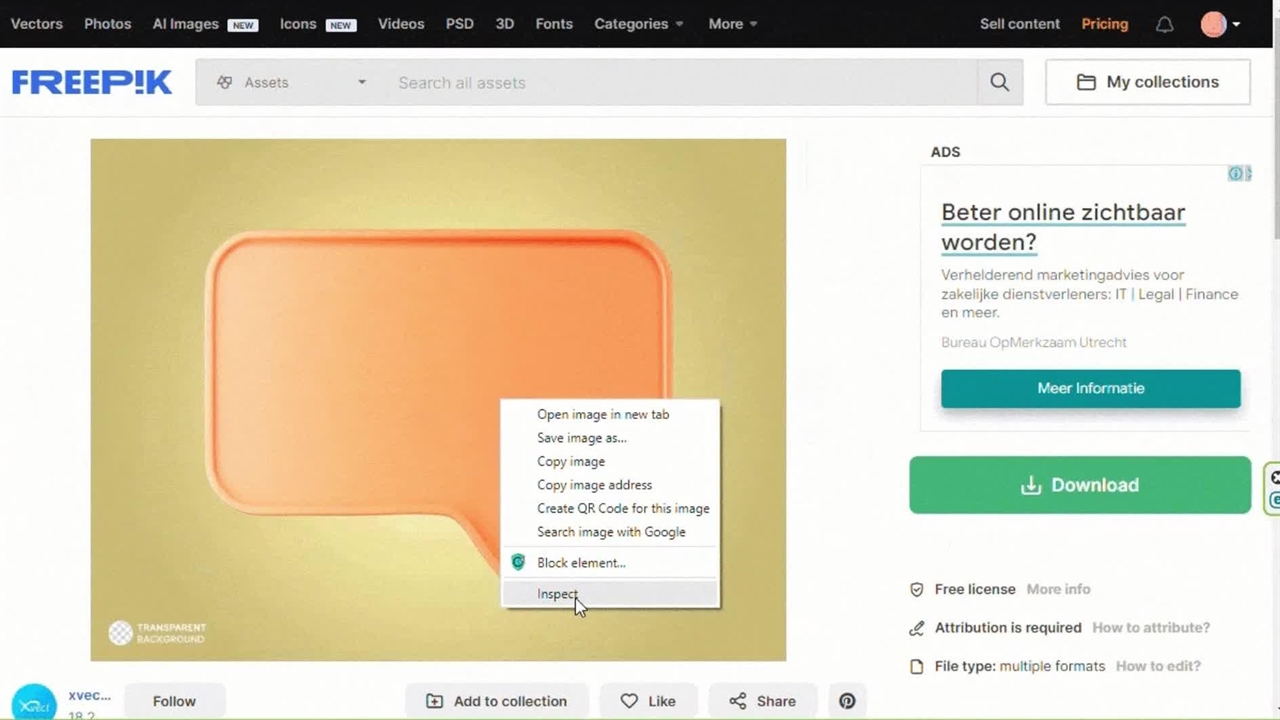Expand the Categories menu

(x=638, y=24)
